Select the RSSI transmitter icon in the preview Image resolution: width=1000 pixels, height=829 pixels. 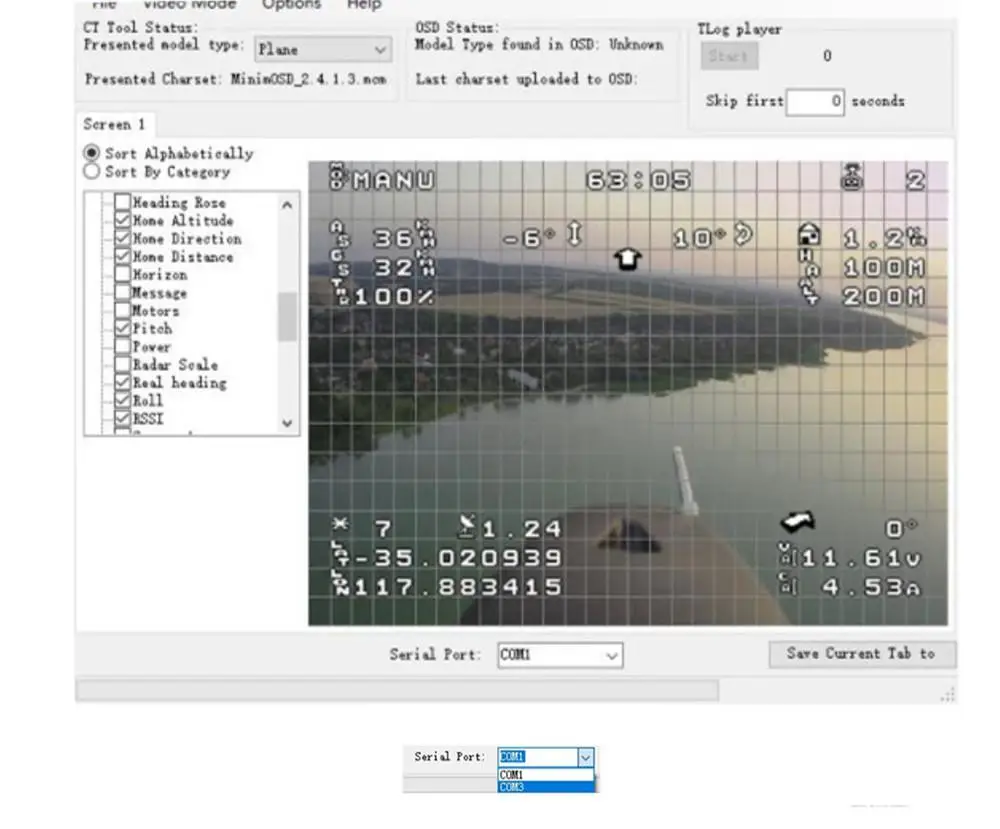click(852, 177)
